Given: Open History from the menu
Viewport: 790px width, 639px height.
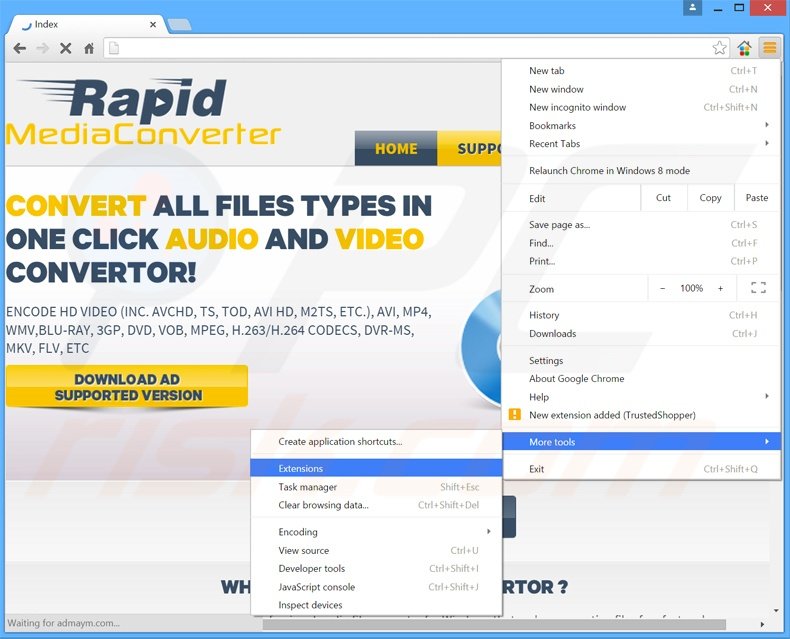Looking at the screenshot, I should (x=641, y=315).
